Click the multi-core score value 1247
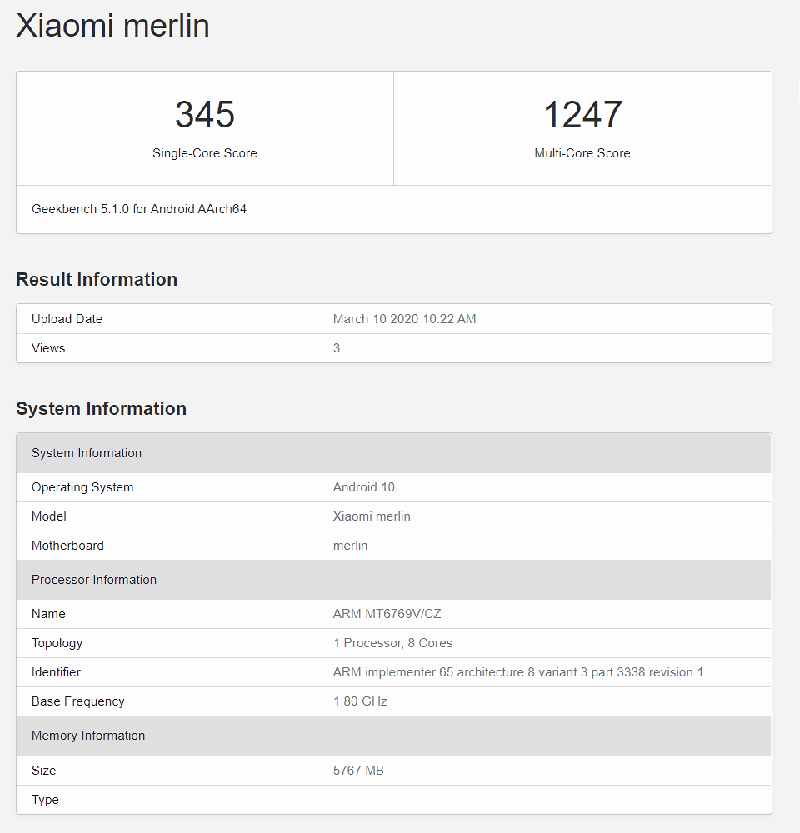 [582, 114]
